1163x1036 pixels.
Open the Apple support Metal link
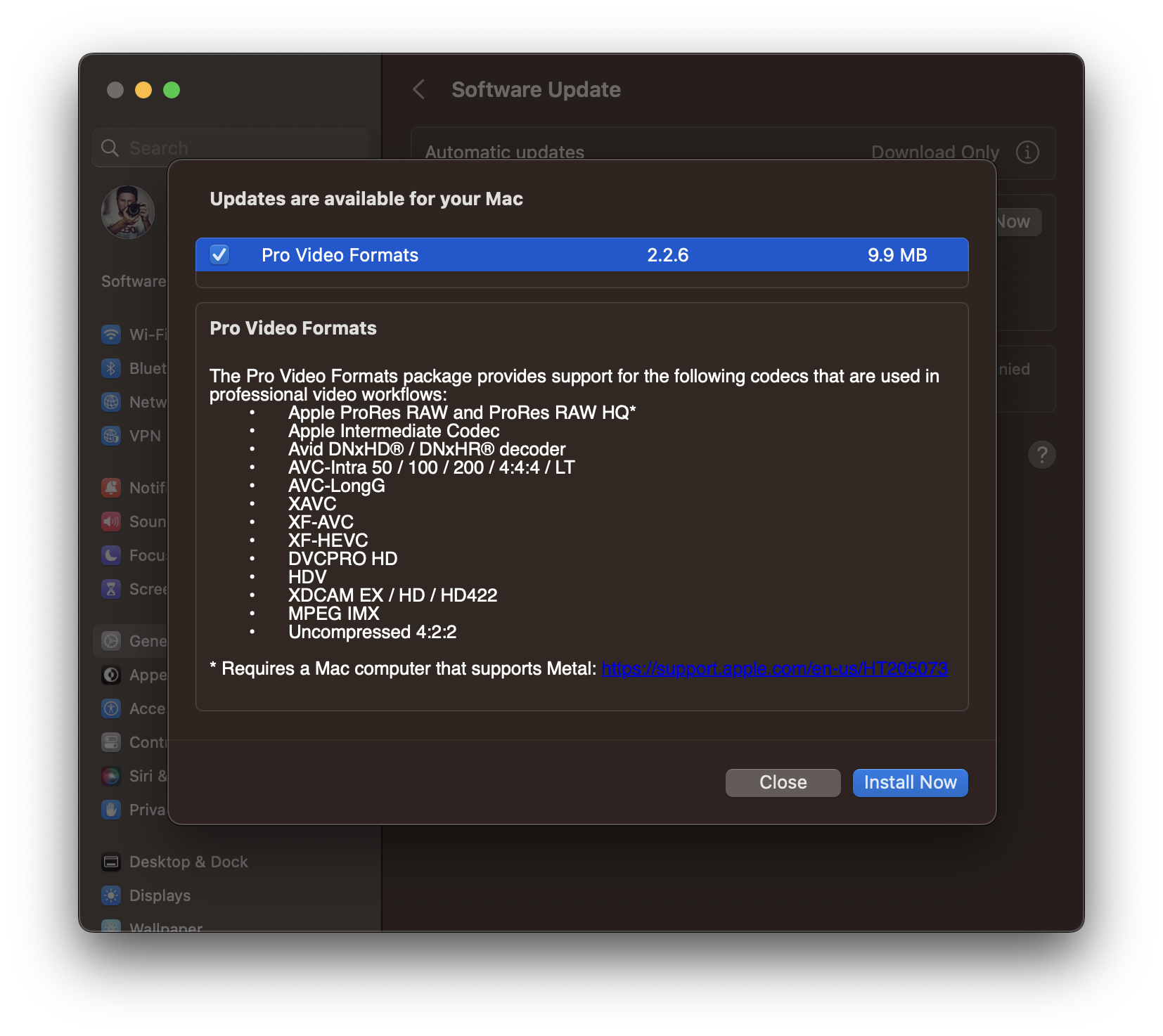pyautogui.click(x=774, y=668)
